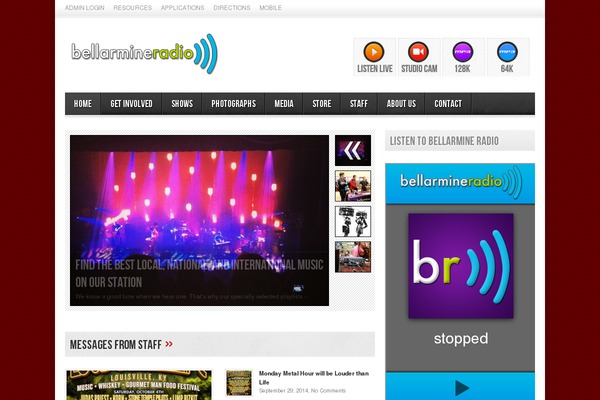Open the Staff page
The width and height of the screenshot is (600, 400).
[x=359, y=104]
